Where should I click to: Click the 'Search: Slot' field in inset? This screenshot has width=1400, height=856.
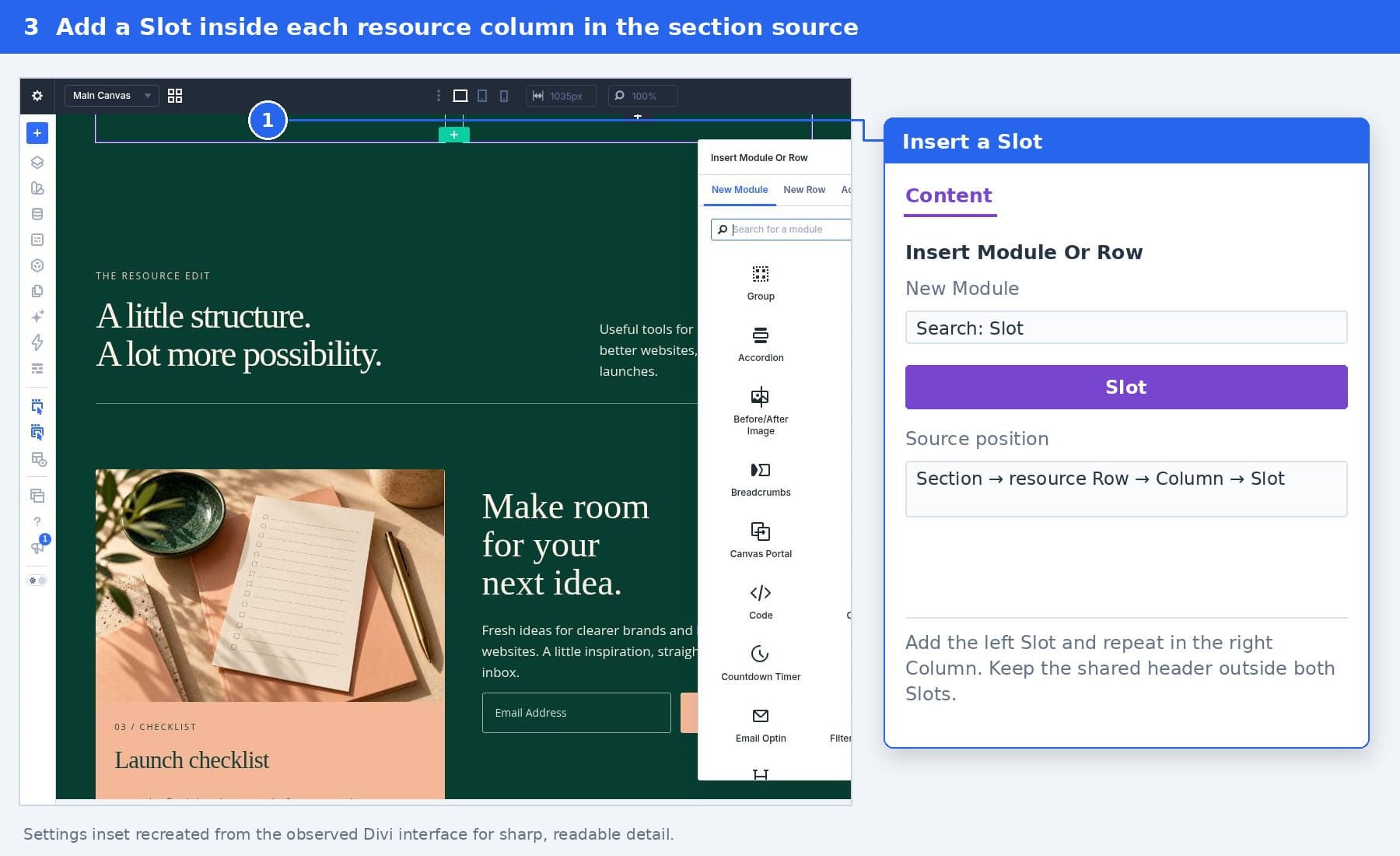point(1126,328)
